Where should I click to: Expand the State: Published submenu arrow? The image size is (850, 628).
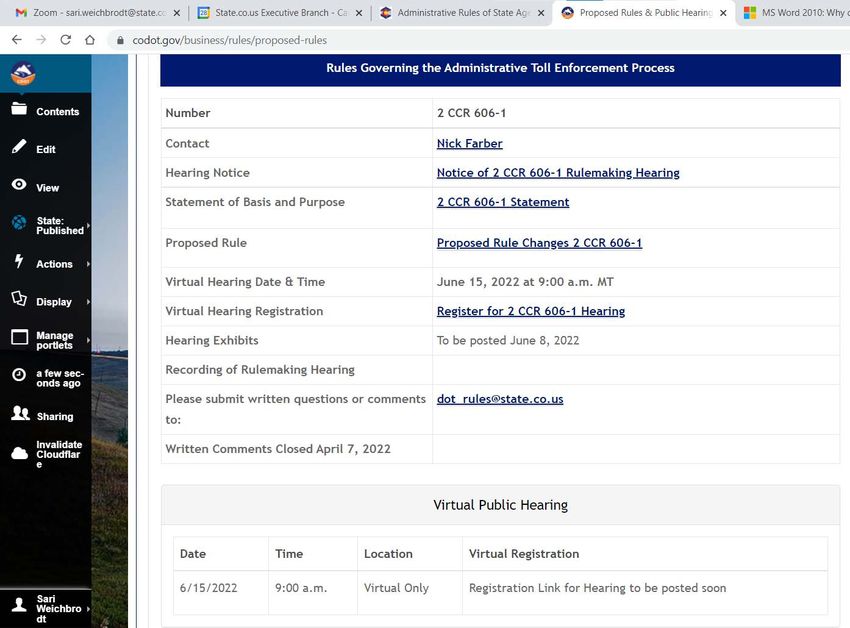(x=88, y=226)
